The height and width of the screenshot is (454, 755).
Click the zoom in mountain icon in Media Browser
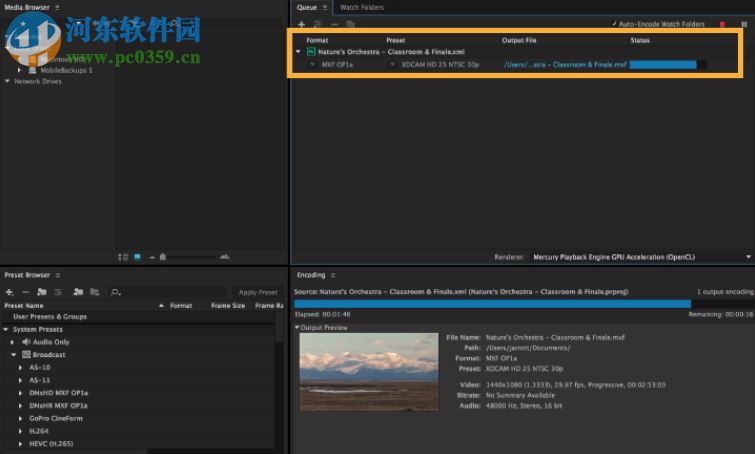tap(224, 257)
